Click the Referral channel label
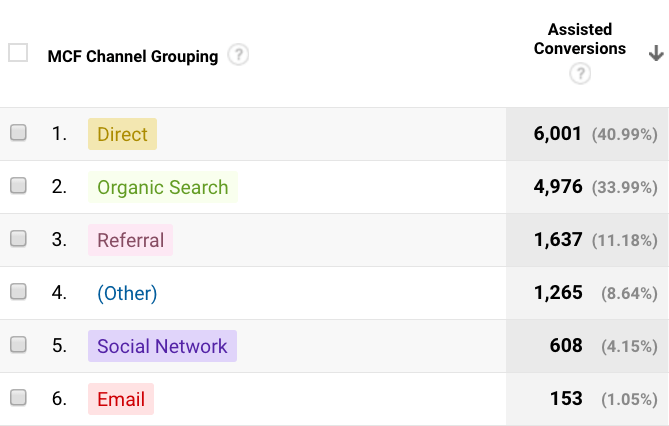669x426 pixels. 130,240
